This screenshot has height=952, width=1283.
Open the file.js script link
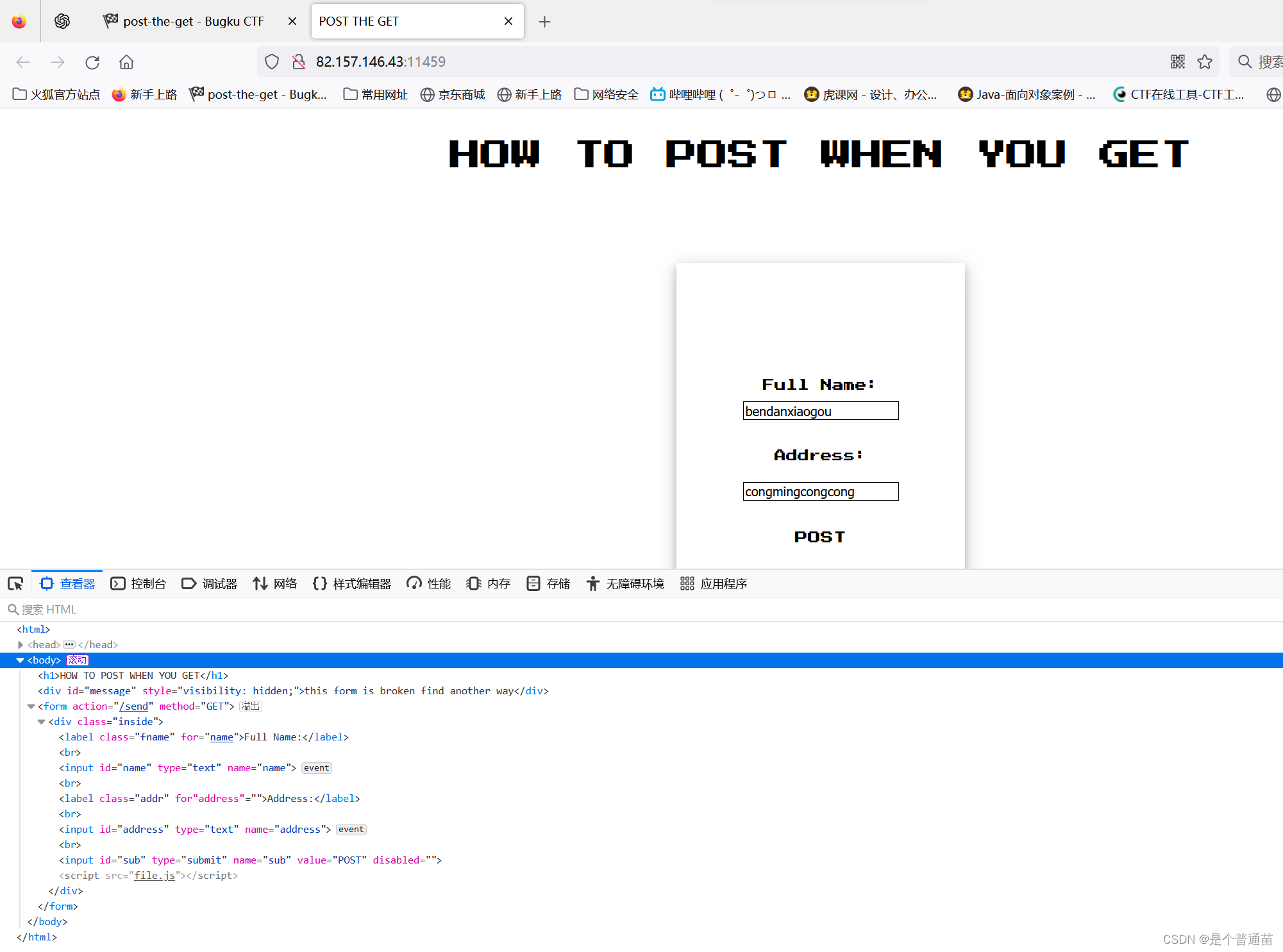click(x=155, y=876)
